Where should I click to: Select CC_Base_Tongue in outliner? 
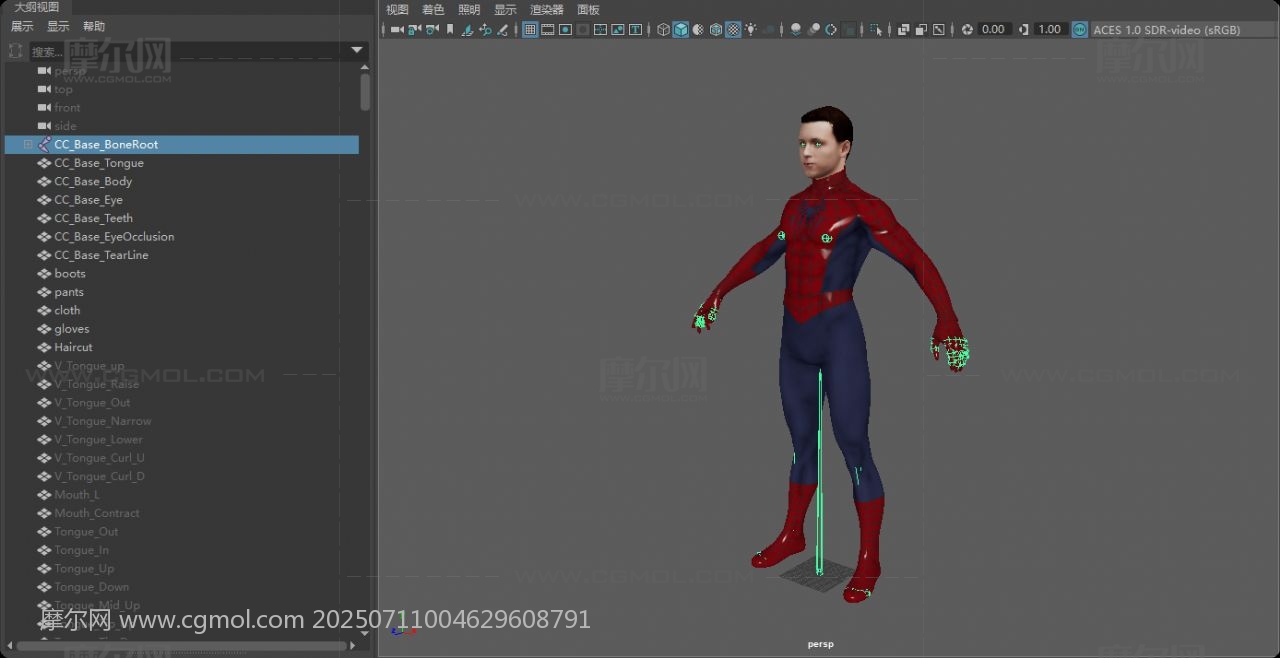(x=99, y=163)
